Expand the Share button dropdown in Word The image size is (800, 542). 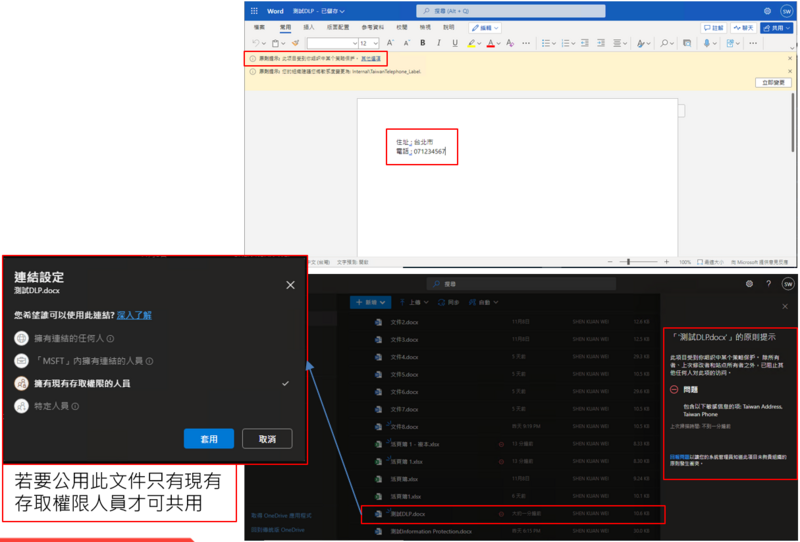click(789, 28)
